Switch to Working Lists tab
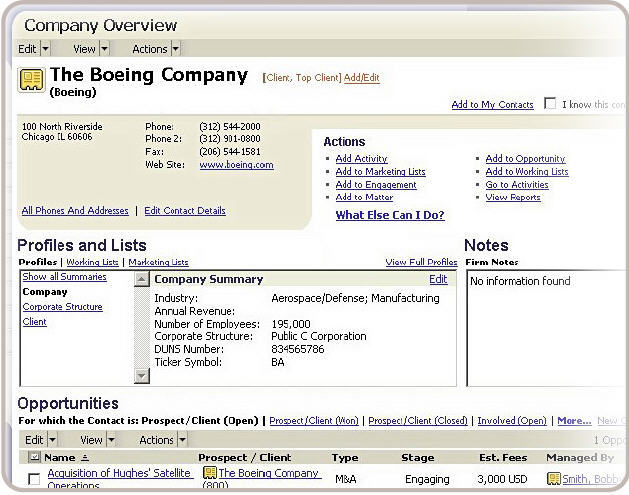 click(92, 262)
